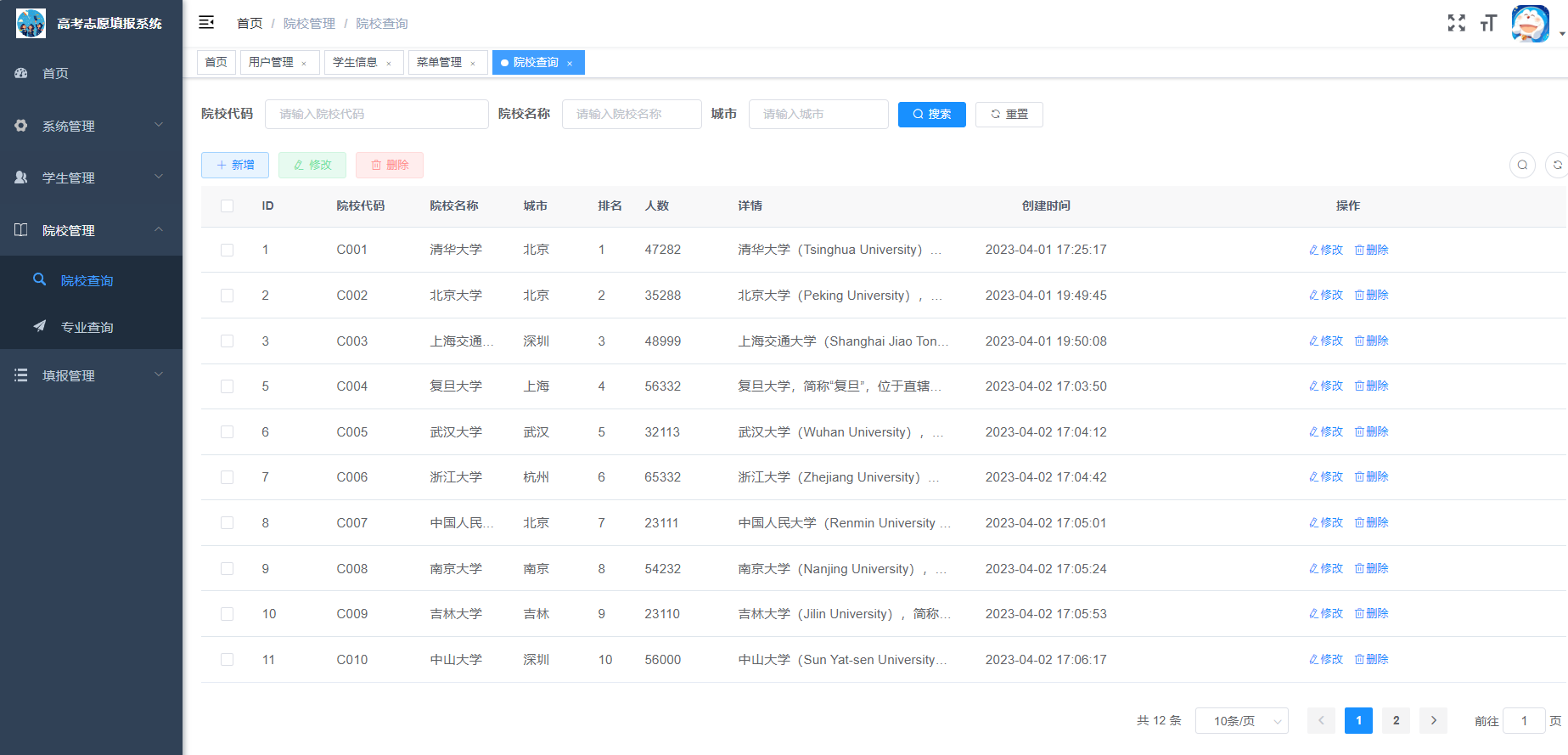
Task: Check the row for 中山大学
Action: pos(227,659)
